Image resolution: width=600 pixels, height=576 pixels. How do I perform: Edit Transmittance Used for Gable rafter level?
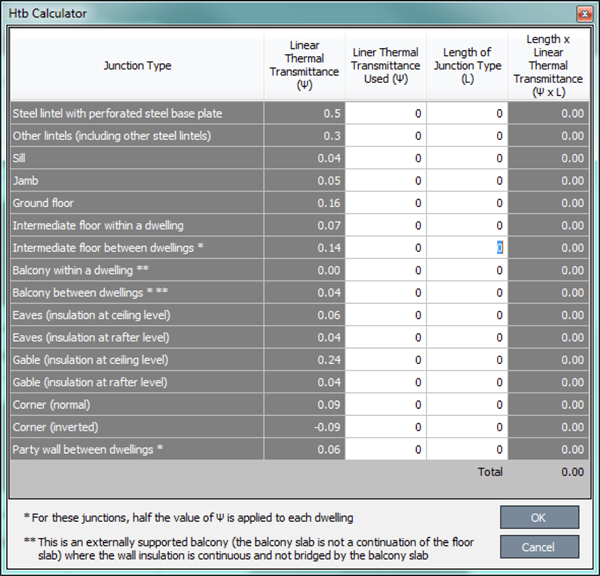pyautogui.click(x=386, y=382)
